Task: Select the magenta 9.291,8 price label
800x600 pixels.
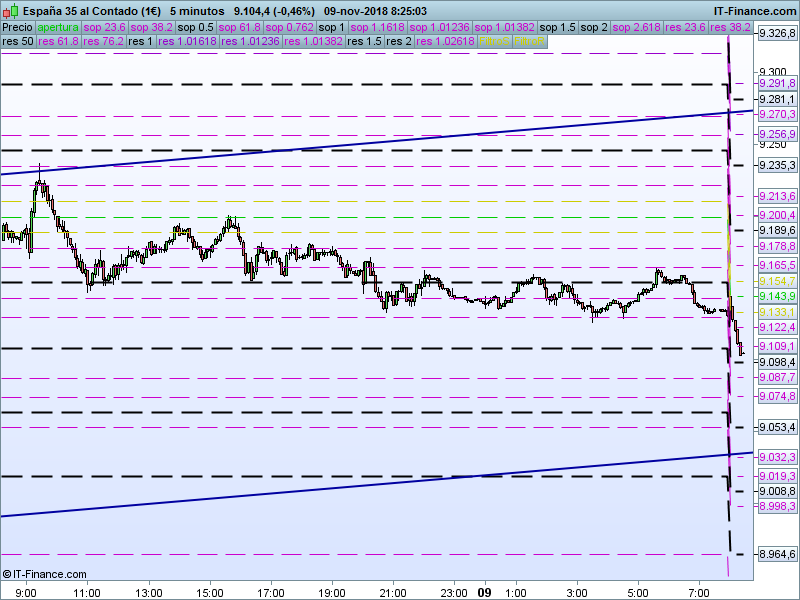Action: [777, 83]
